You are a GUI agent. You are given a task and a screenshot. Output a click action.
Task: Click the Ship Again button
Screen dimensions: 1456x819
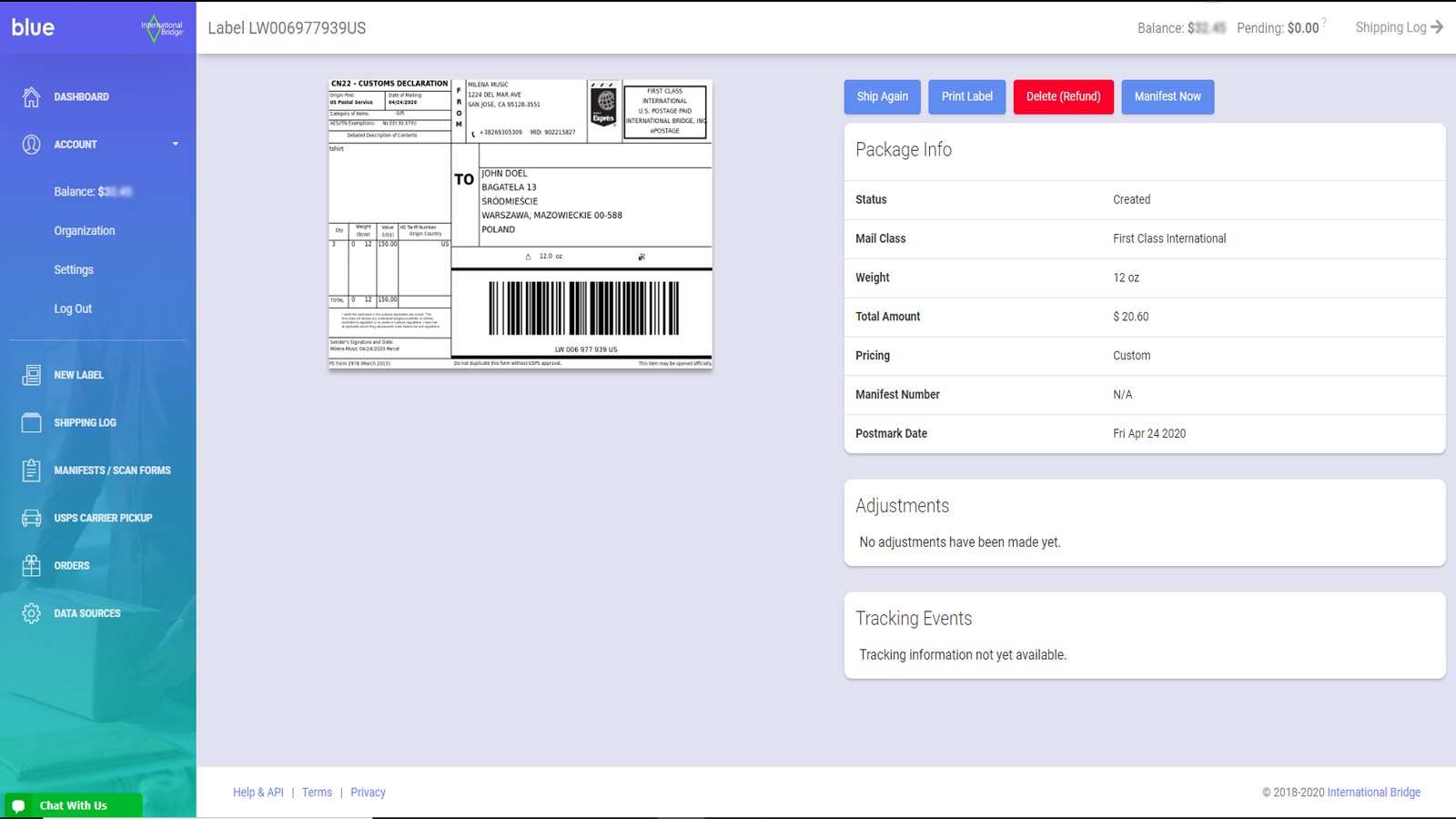883,96
